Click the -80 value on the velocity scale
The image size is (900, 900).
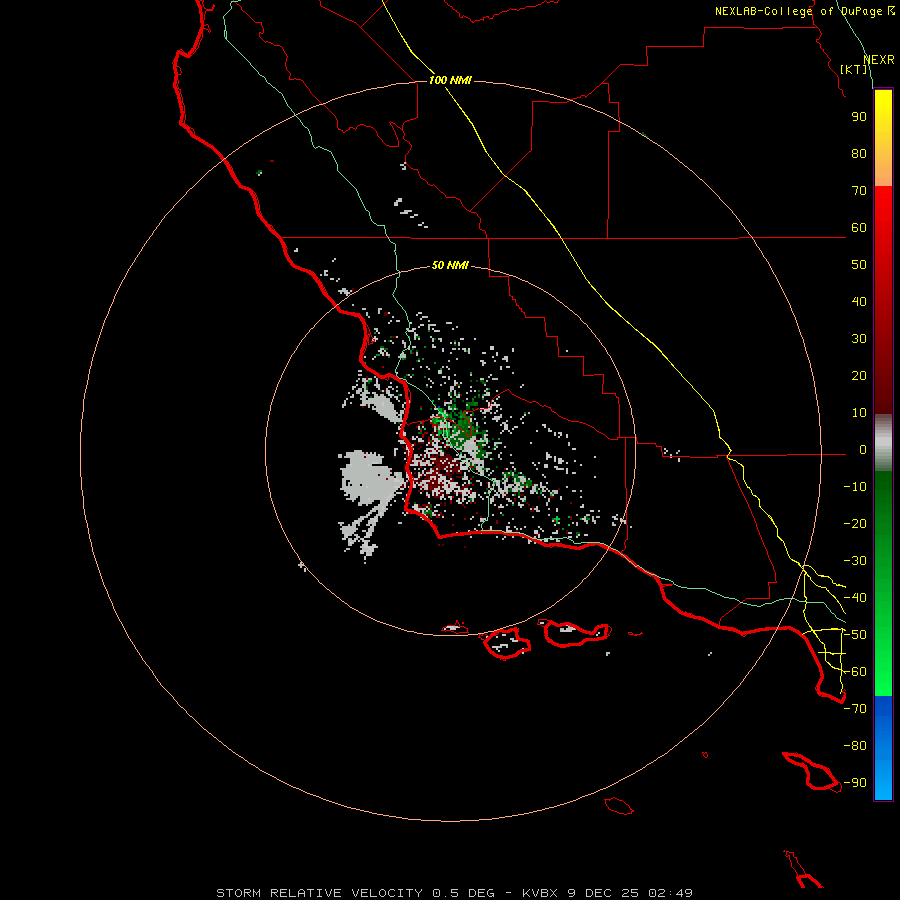(855, 746)
